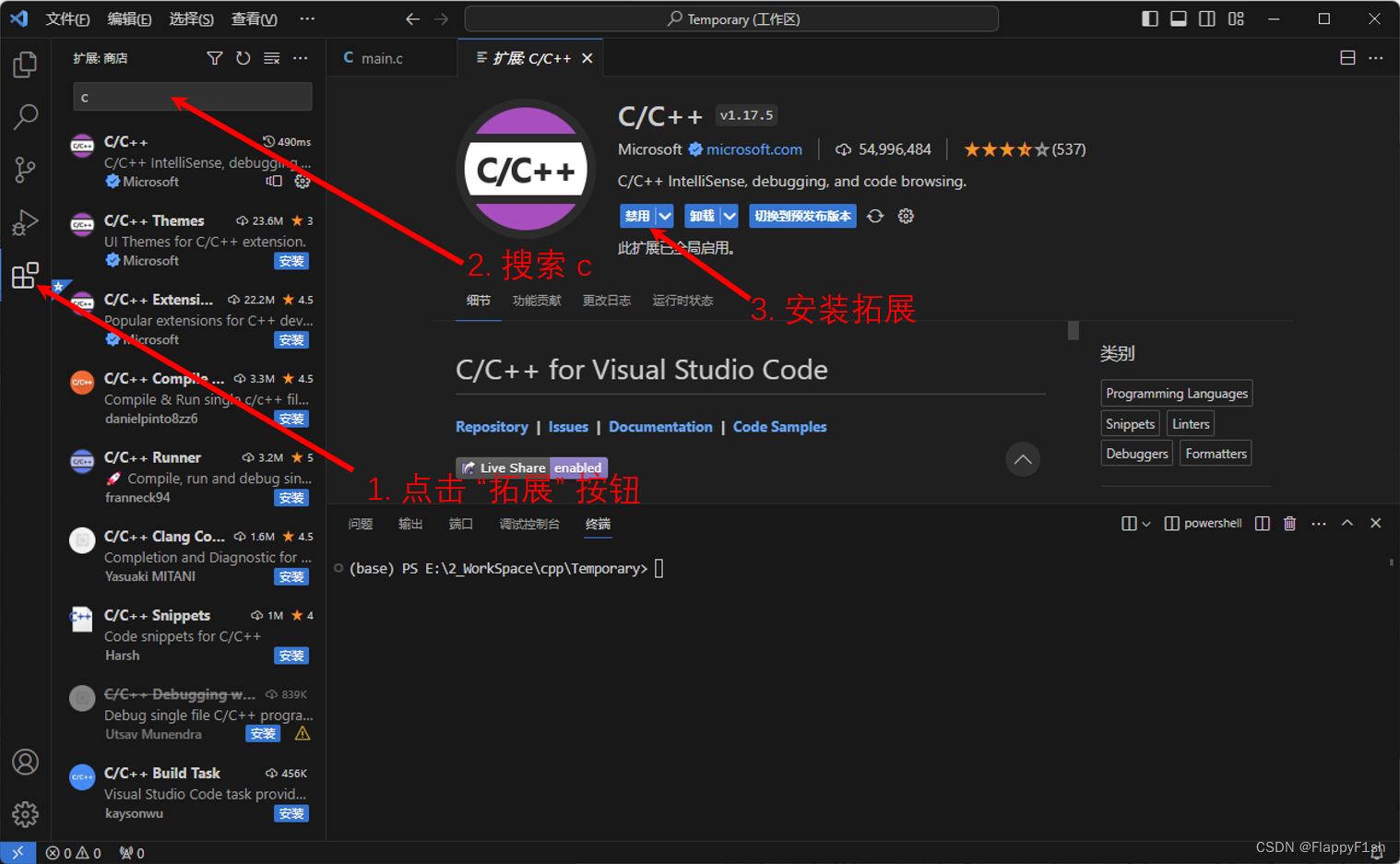This screenshot has width=1400, height=864.
Task: Select the 更改日志 changelog tab
Action: pos(607,301)
